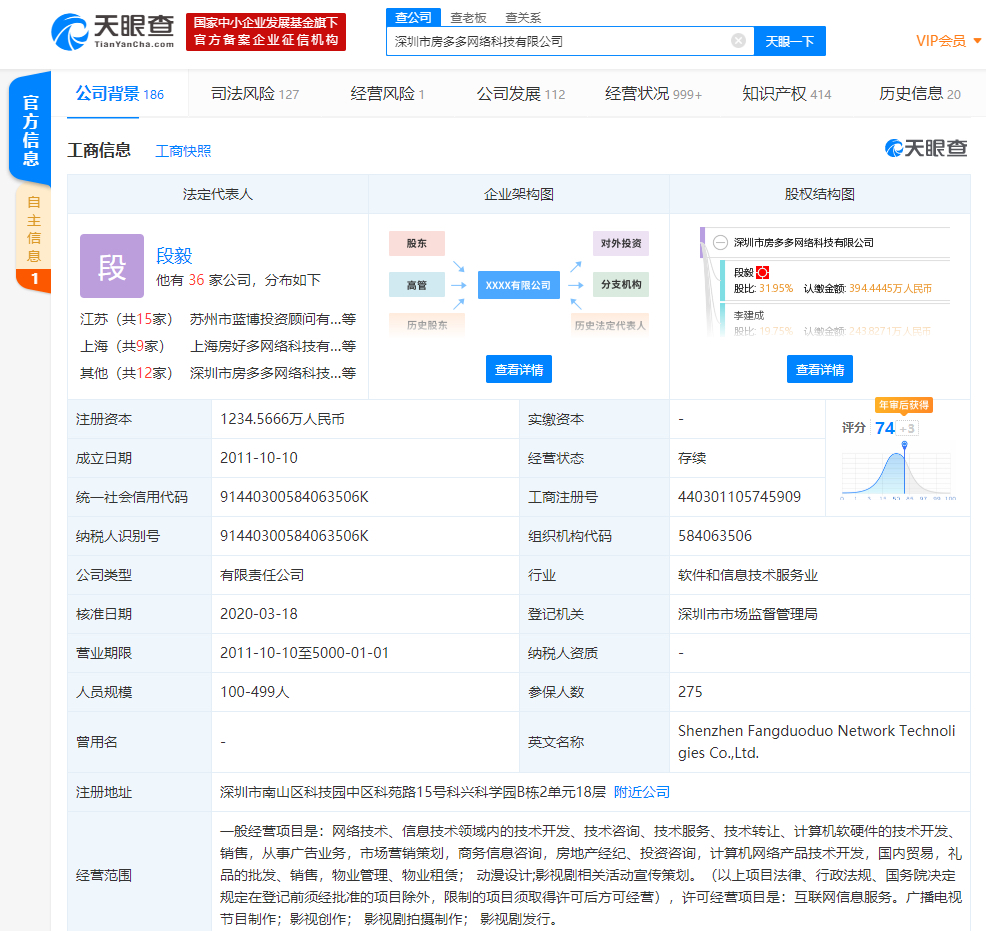Click the 其他（共12家） company group
This screenshot has height=931, width=986.
(x=126, y=373)
